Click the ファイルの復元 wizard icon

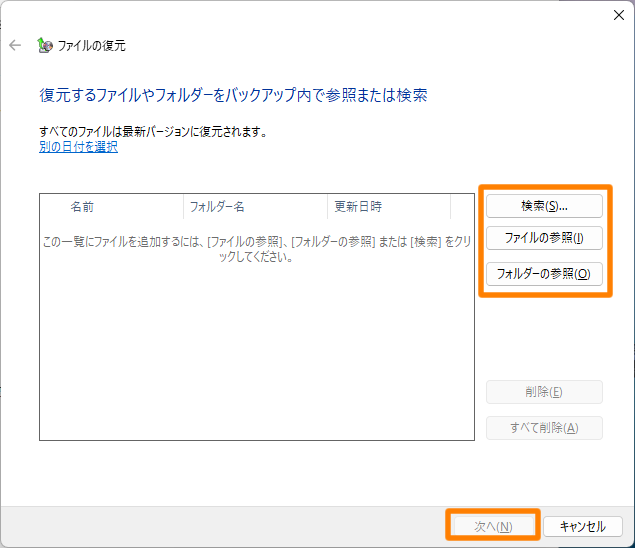pos(44,45)
